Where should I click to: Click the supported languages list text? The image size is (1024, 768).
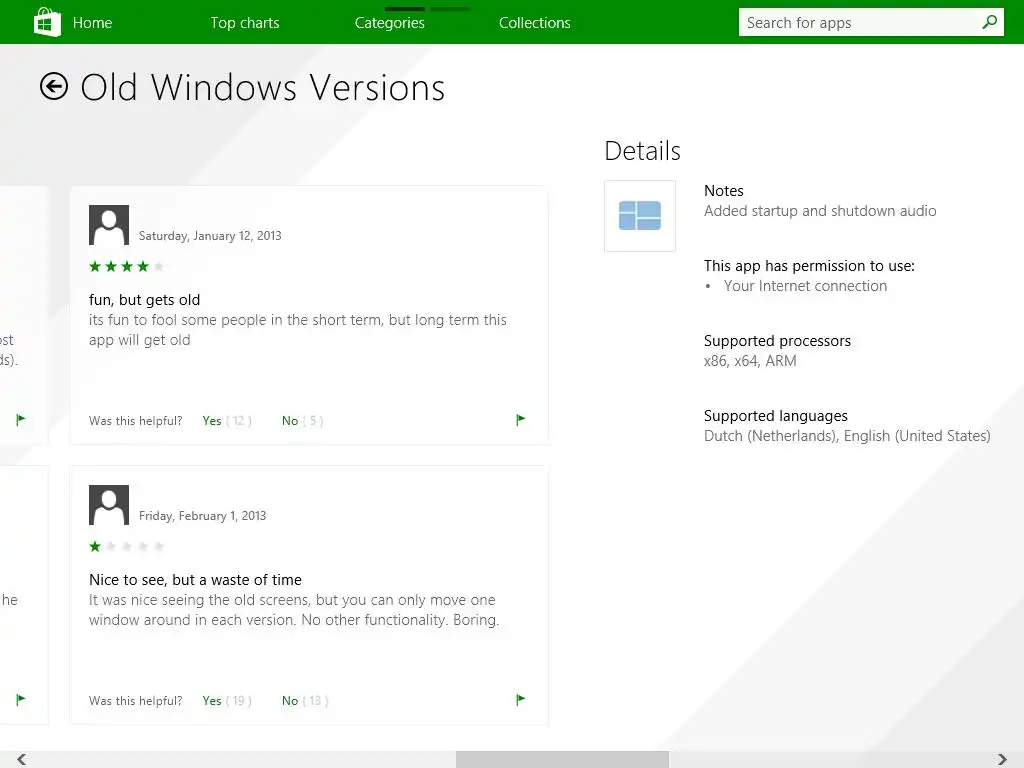[847, 436]
